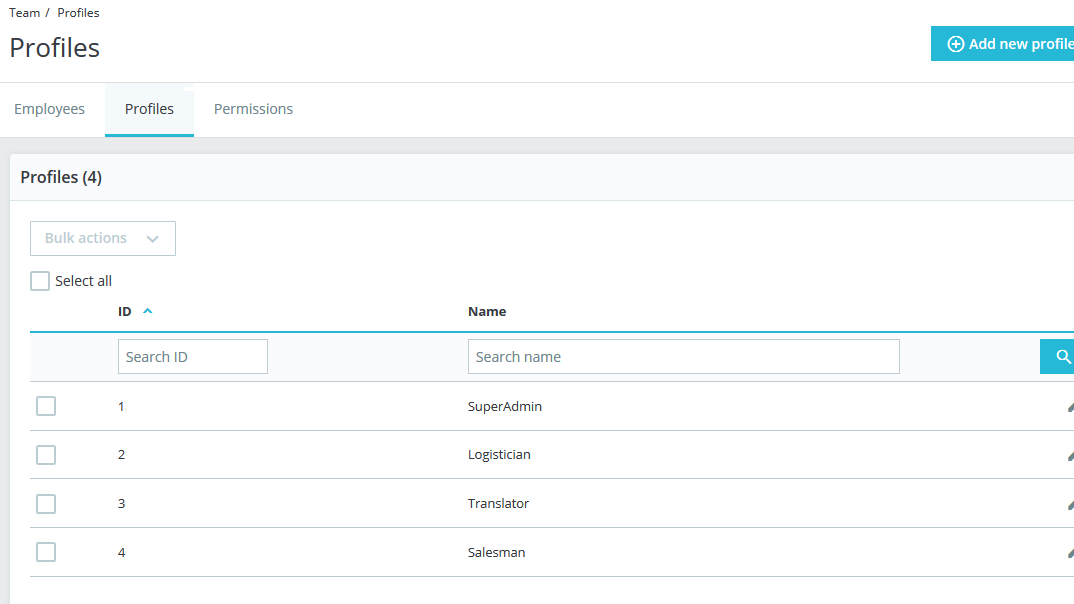
Task: Sort by the Name column header
Action: coord(487,311)
